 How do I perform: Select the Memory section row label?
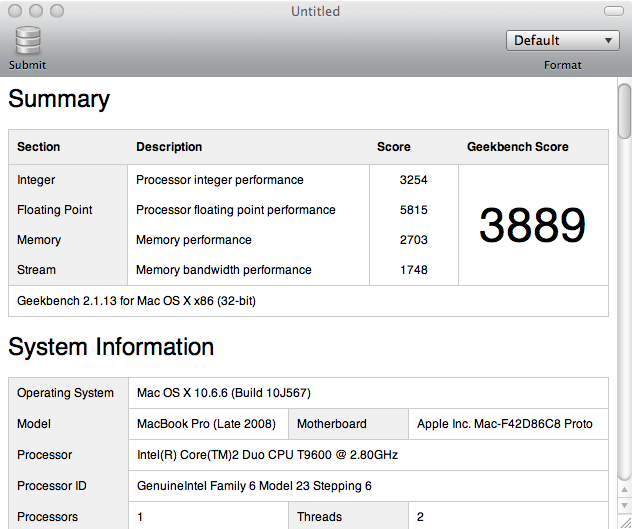39,240
